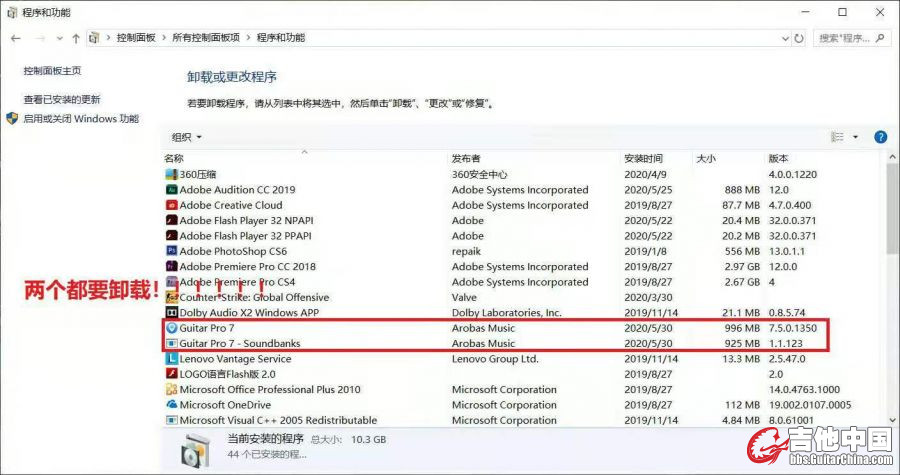Image resolution: width=900 pixels, height=475 pixels.
Task: Click the Adobe Audition CC 2019 icon
Action: pyautogui.click(x=171, y=190)
